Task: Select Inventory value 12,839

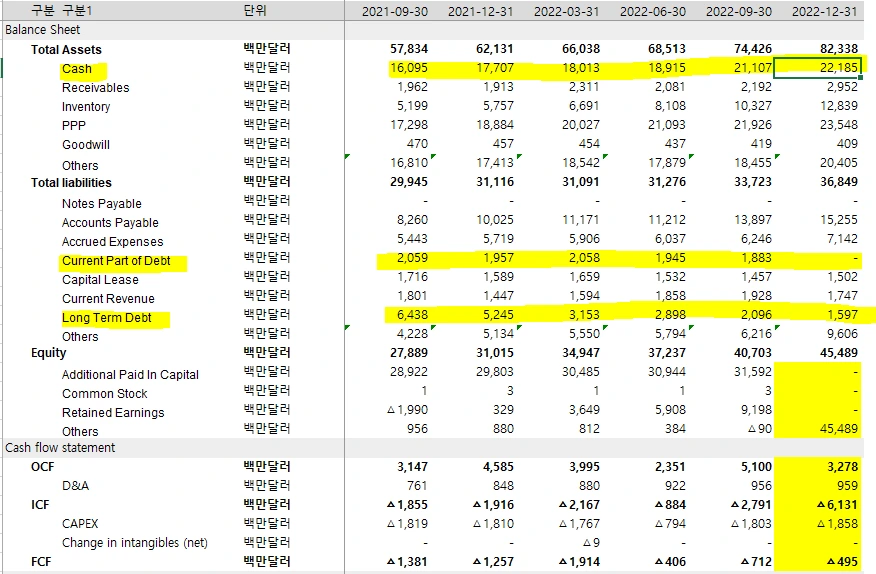Action: tap(839, 106)
